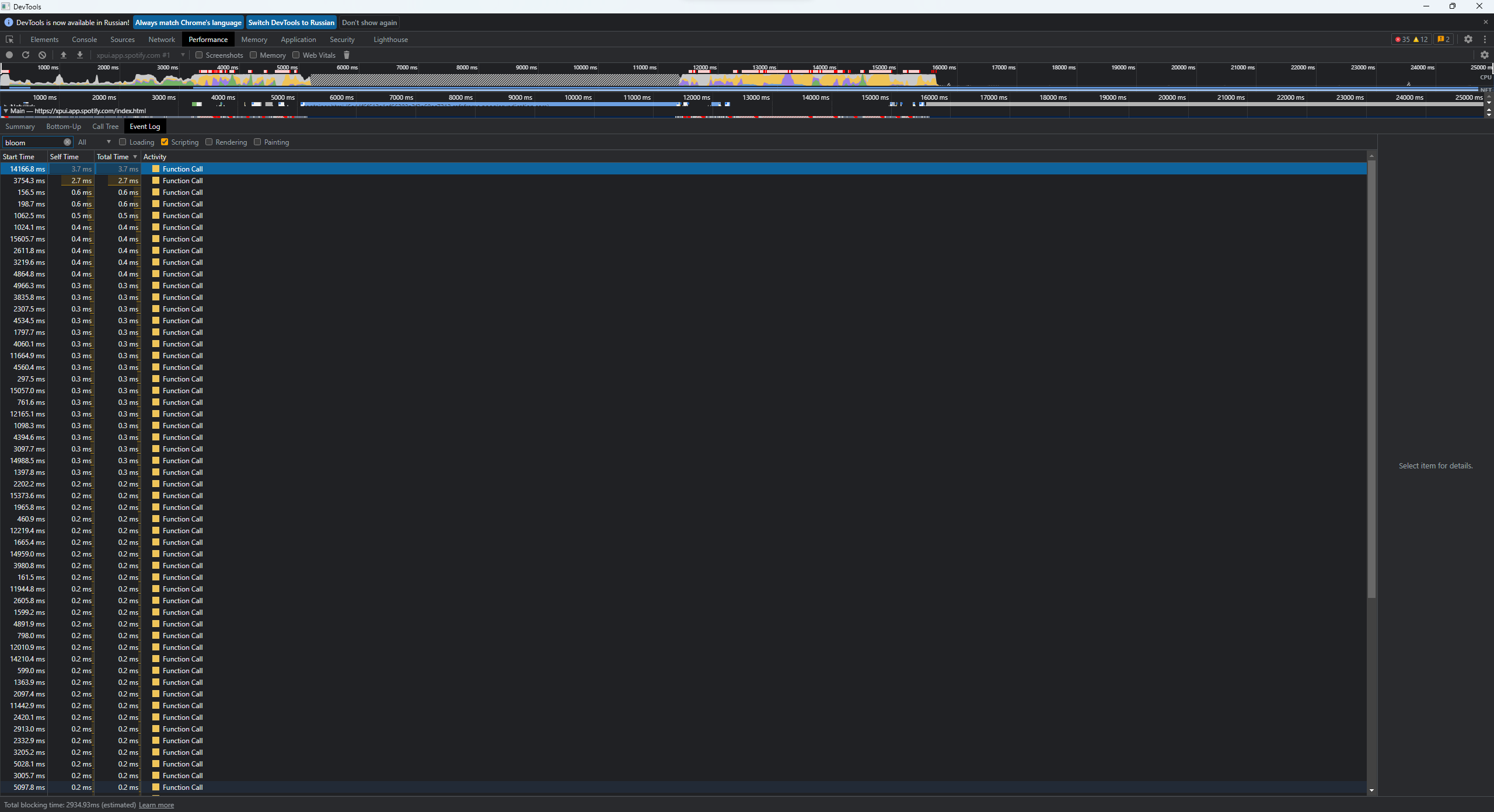The width and height of the screenshot is (1494, 812).
Task: Switch to the Network panel tab
Action: [x=162, y=40]
